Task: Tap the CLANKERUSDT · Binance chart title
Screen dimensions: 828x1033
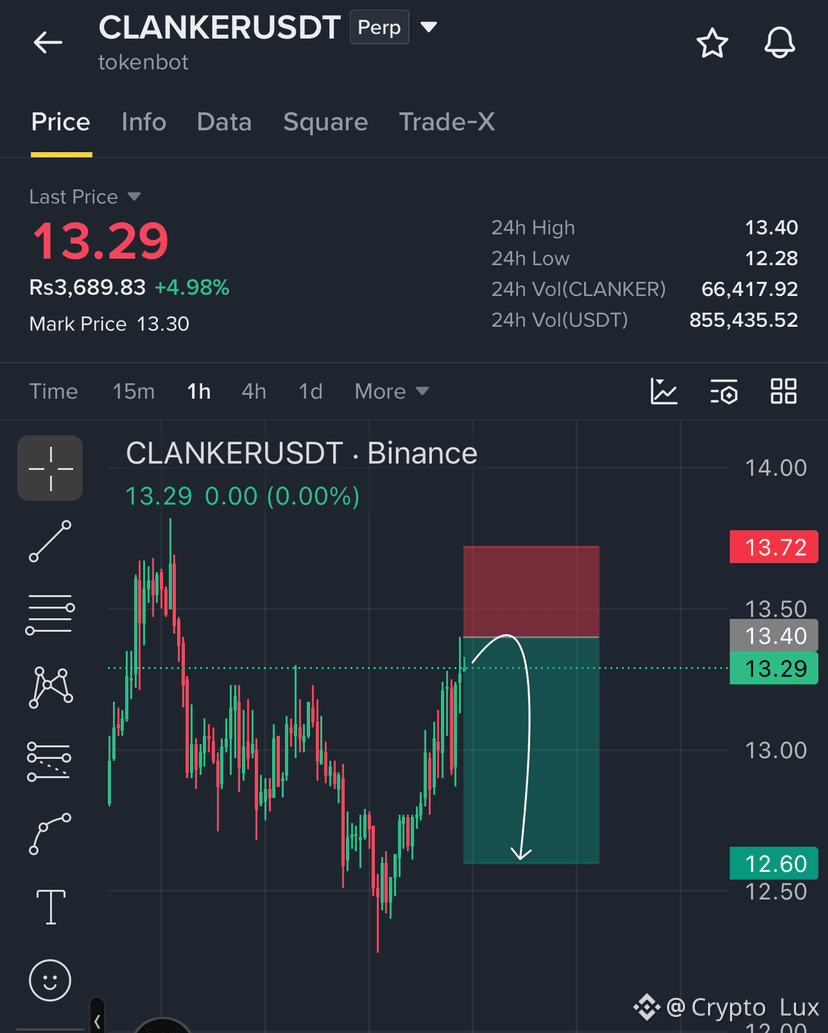Action: [x=302, y=453]
